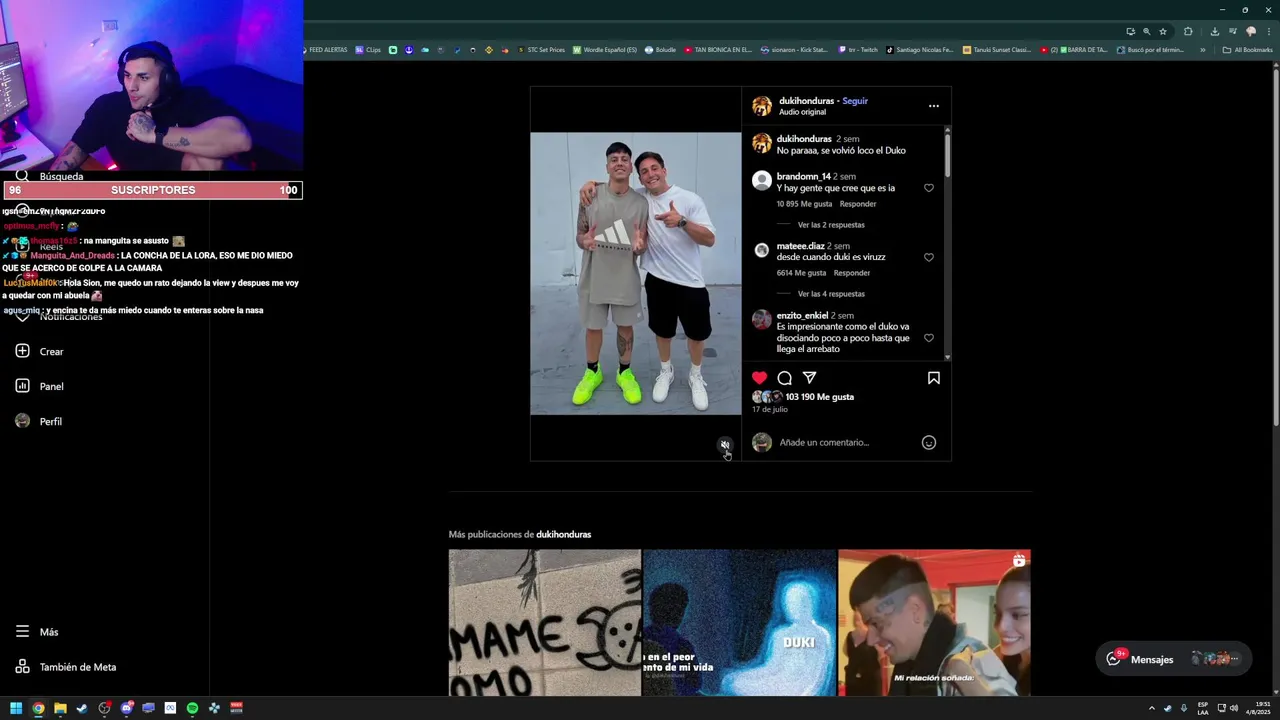The width and height of the screenshot is (1280, 720).
Task: View the '103 190 Me gusta' likes list
Action: (x=820, y=397)
